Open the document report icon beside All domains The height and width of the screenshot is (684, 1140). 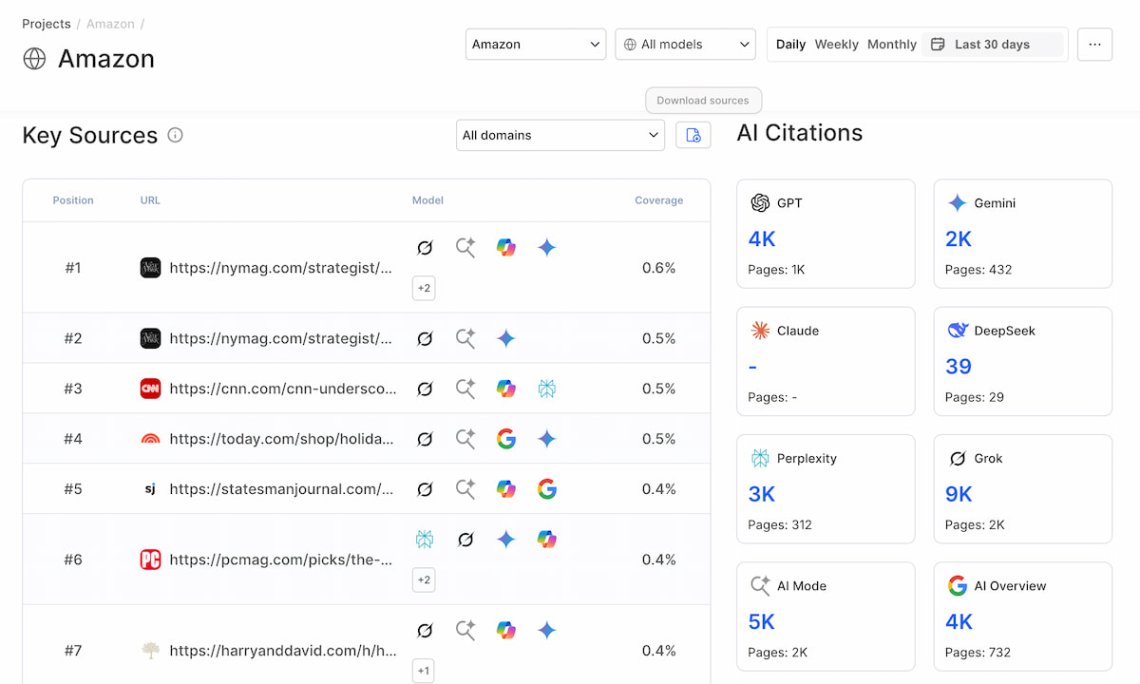(x=692, y=135)
